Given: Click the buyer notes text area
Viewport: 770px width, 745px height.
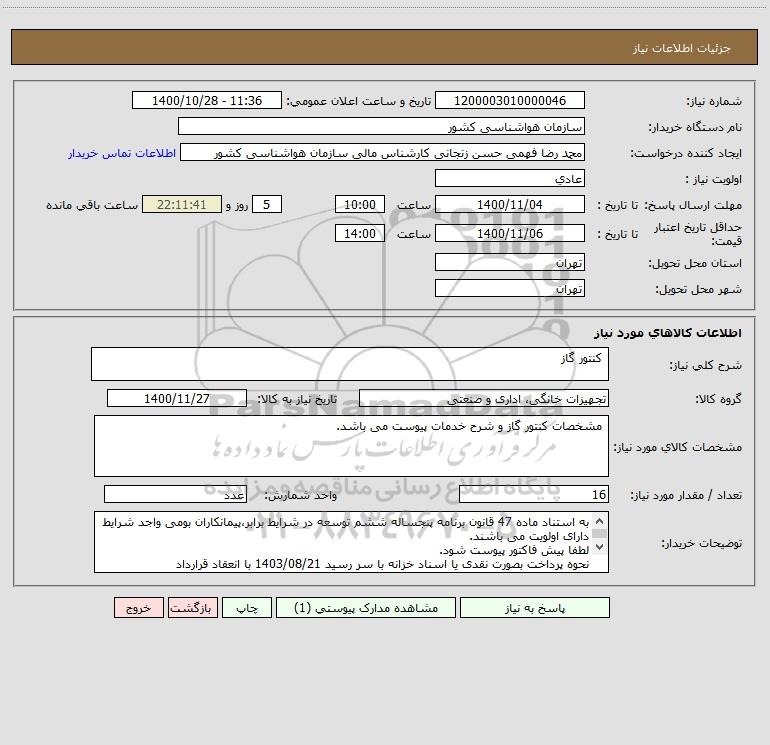Looking at the screenshot, I should (351, 542).
